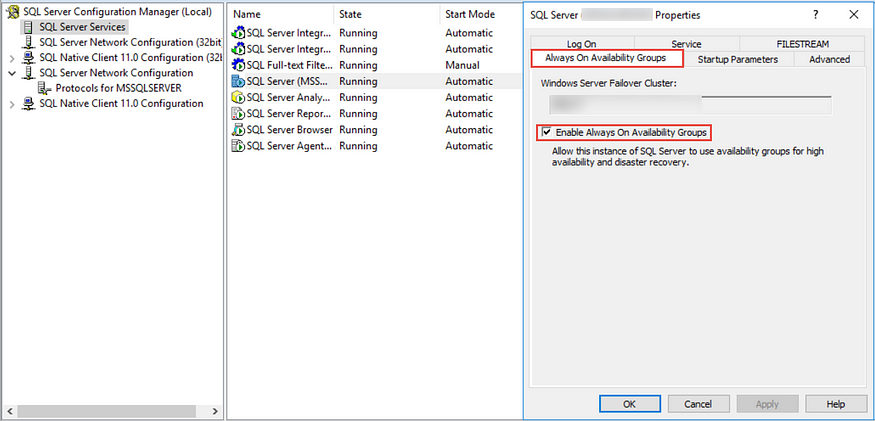Click the first SQL Server Integr... service icon
Screen dimensions: 875x421
click(x=238, y=33)
